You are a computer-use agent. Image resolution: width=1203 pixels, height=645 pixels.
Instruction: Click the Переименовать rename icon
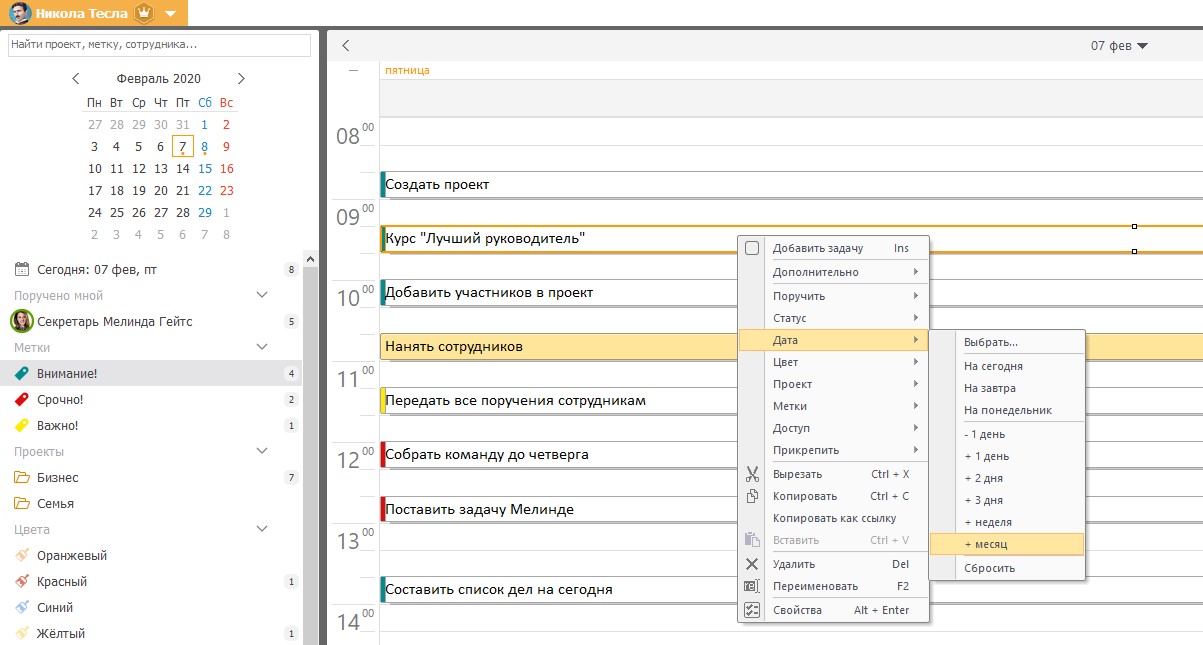[752, 586]
